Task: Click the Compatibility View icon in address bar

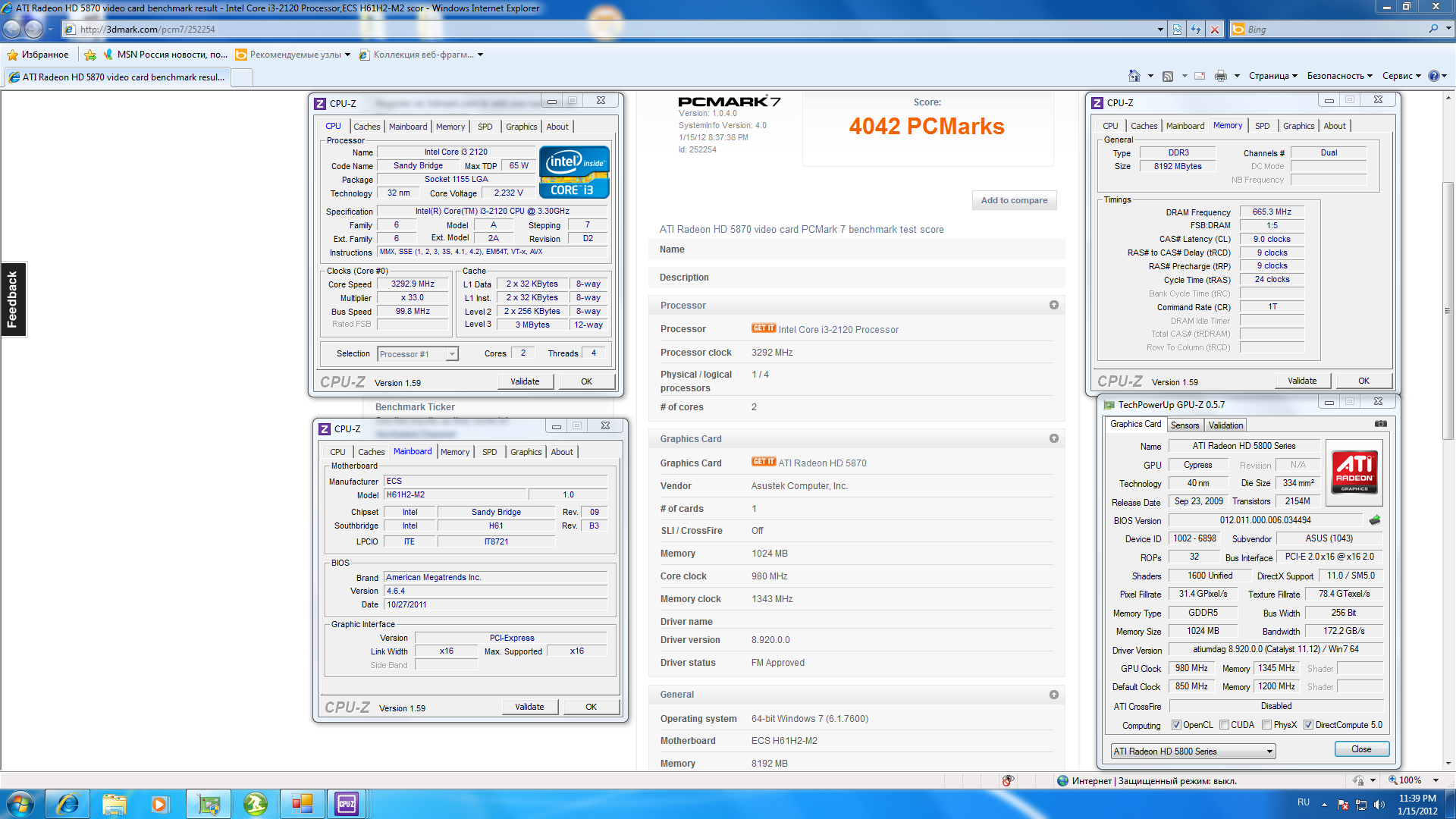Action: (x=1177, y=30)
